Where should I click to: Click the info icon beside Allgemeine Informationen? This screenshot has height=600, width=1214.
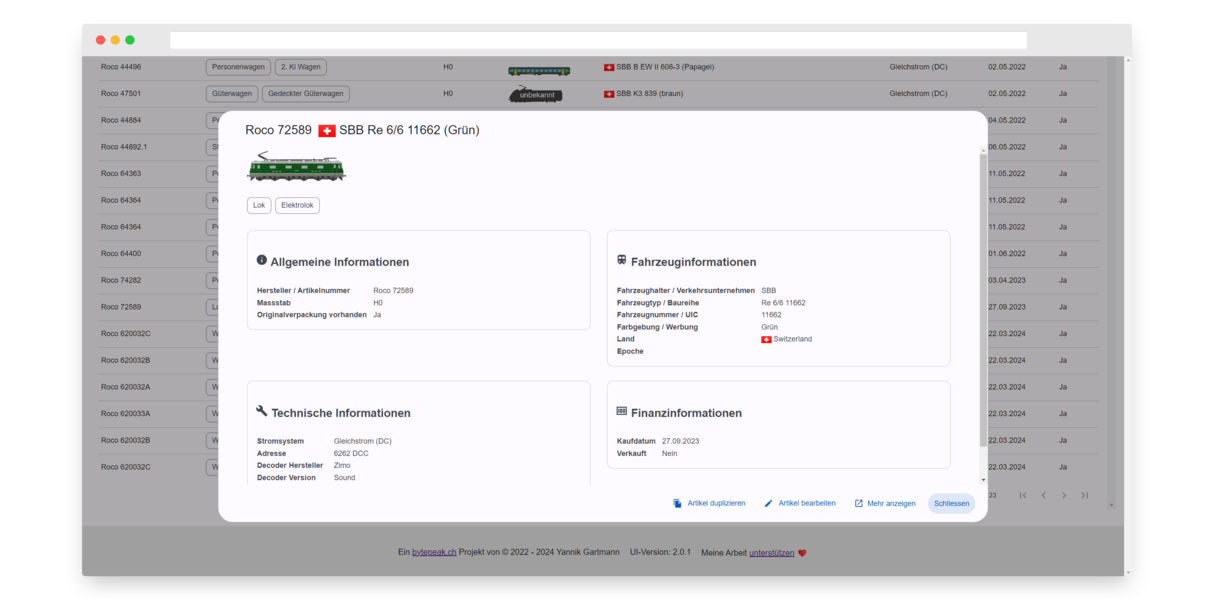(x=262, y=260)
